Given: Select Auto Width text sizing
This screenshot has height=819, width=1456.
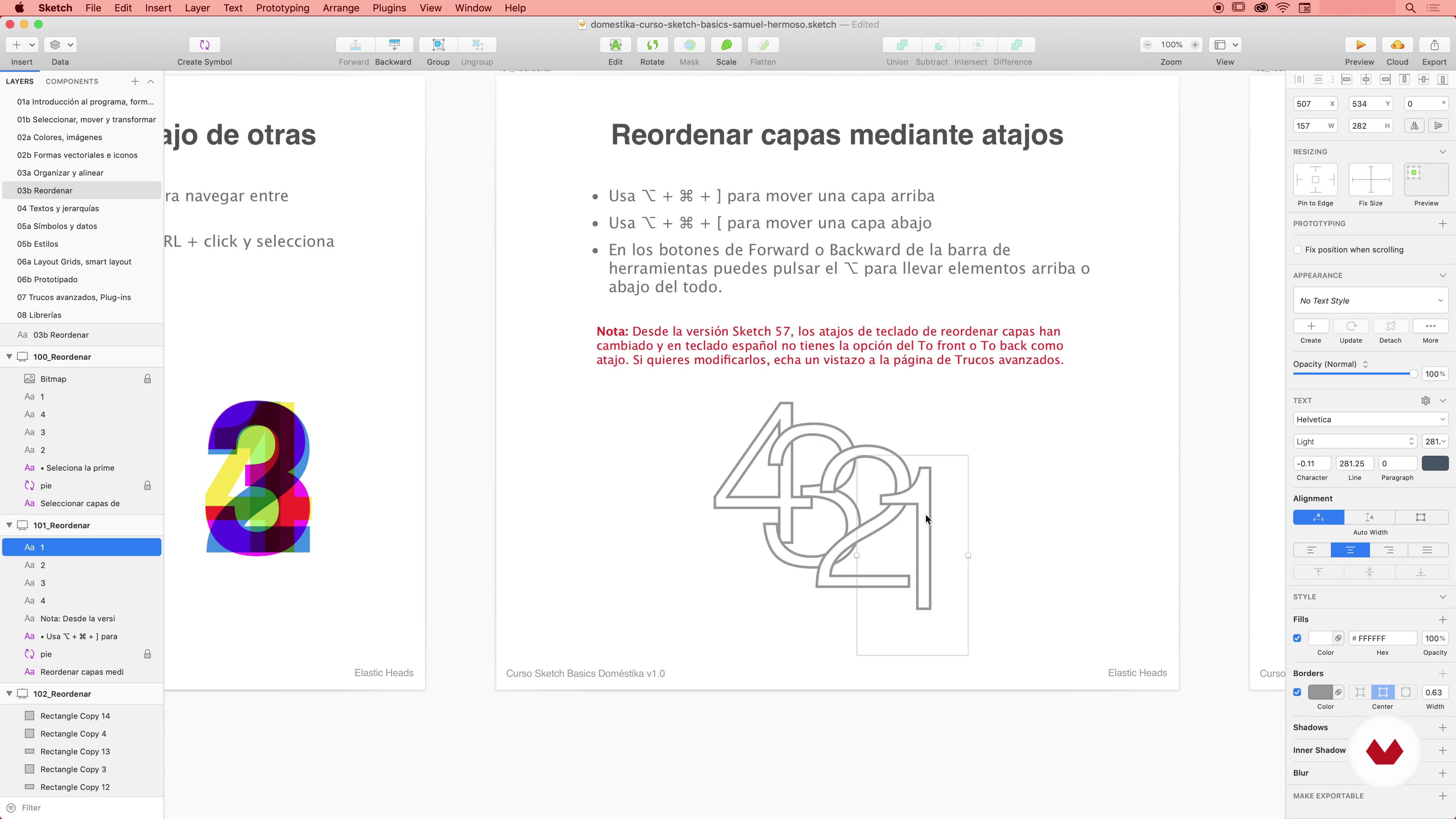Looking at the screenshot, I should coord(1318,518).
